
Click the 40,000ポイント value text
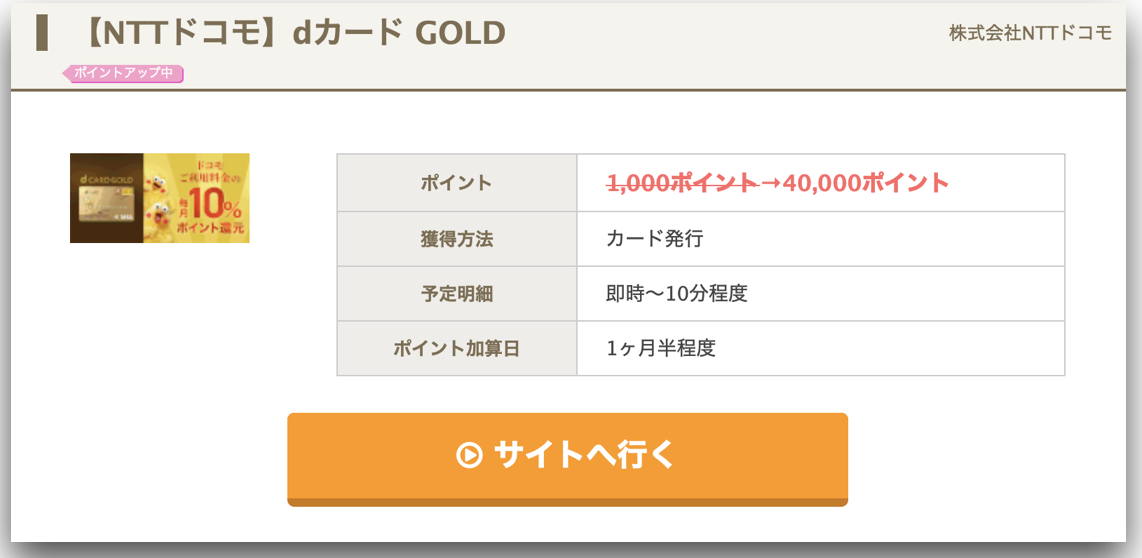pos(866,183)
